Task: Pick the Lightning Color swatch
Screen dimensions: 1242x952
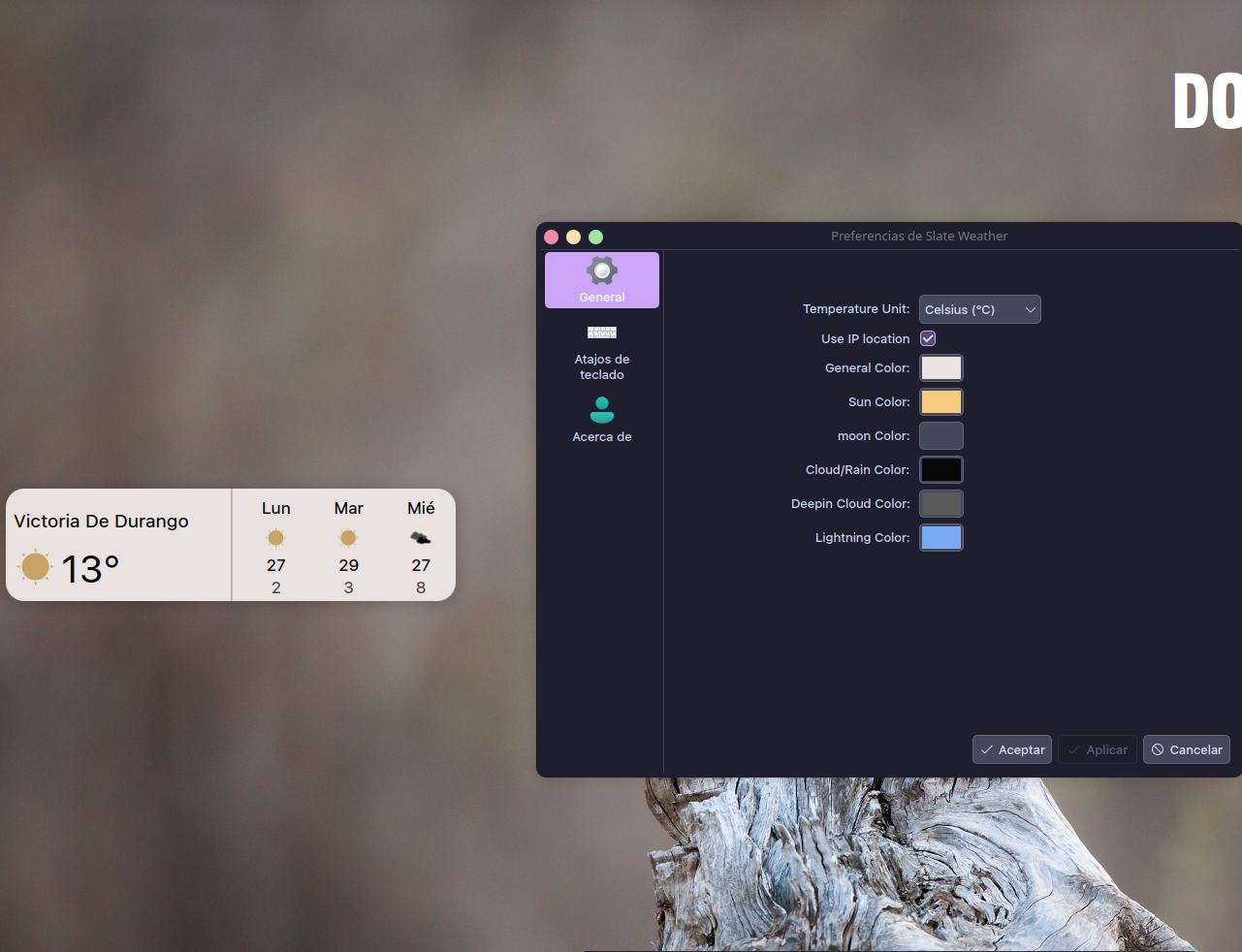Action: tap(941, 537)
